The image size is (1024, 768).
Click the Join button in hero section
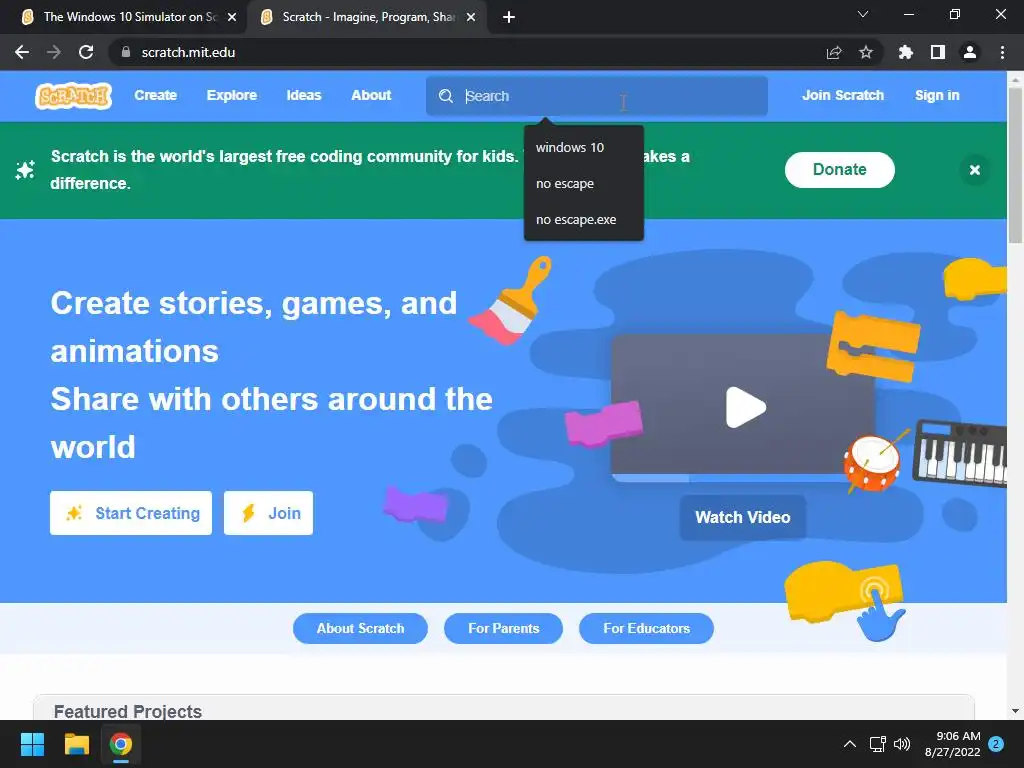(268, 513)
